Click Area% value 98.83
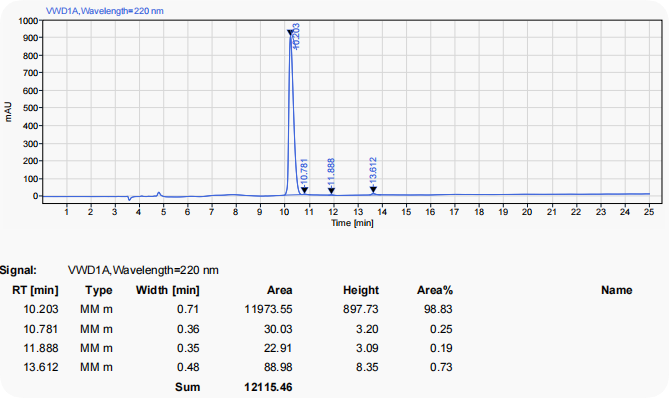669x398 pixels. click(438, 309)
